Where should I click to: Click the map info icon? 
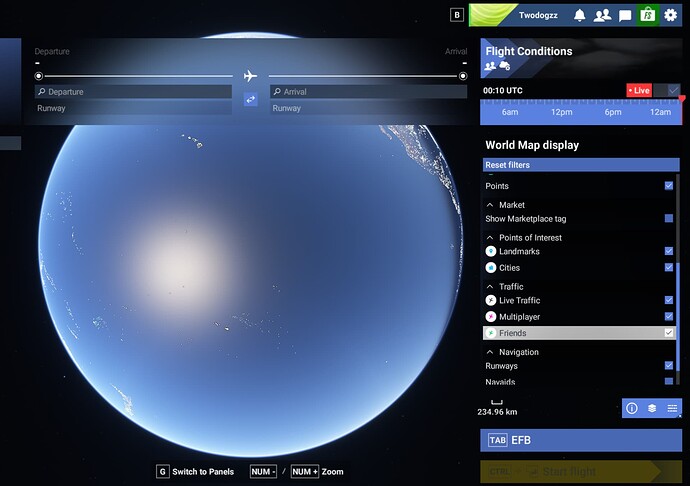pos(632,408)
